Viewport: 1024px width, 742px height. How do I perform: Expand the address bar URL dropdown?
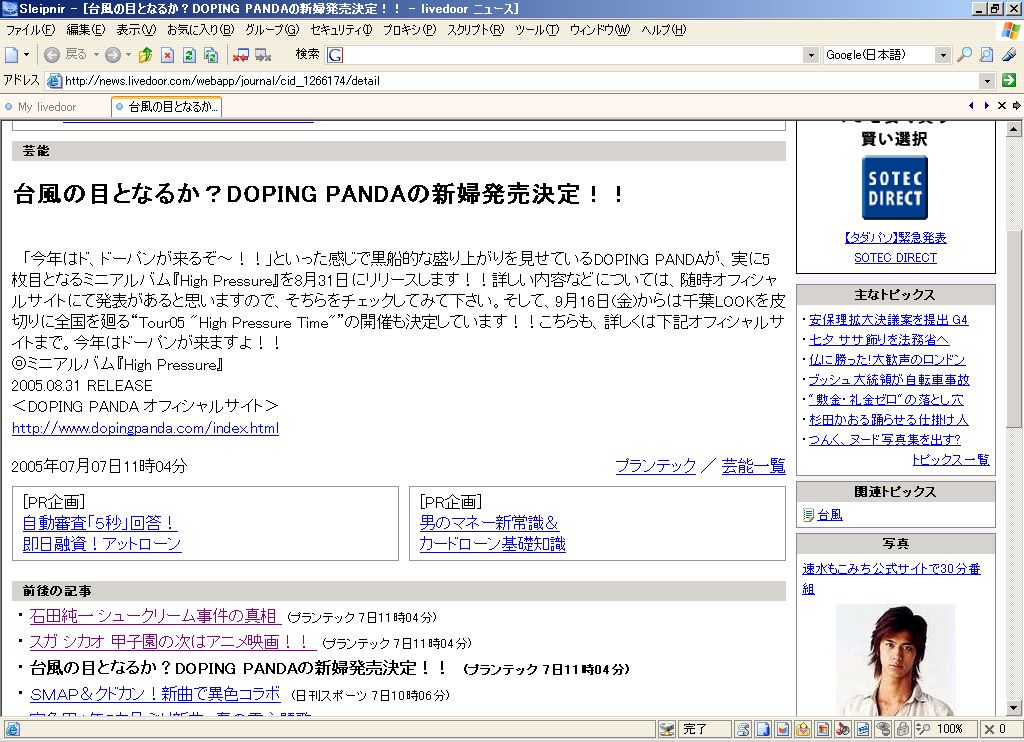click(x=987, y=80)
